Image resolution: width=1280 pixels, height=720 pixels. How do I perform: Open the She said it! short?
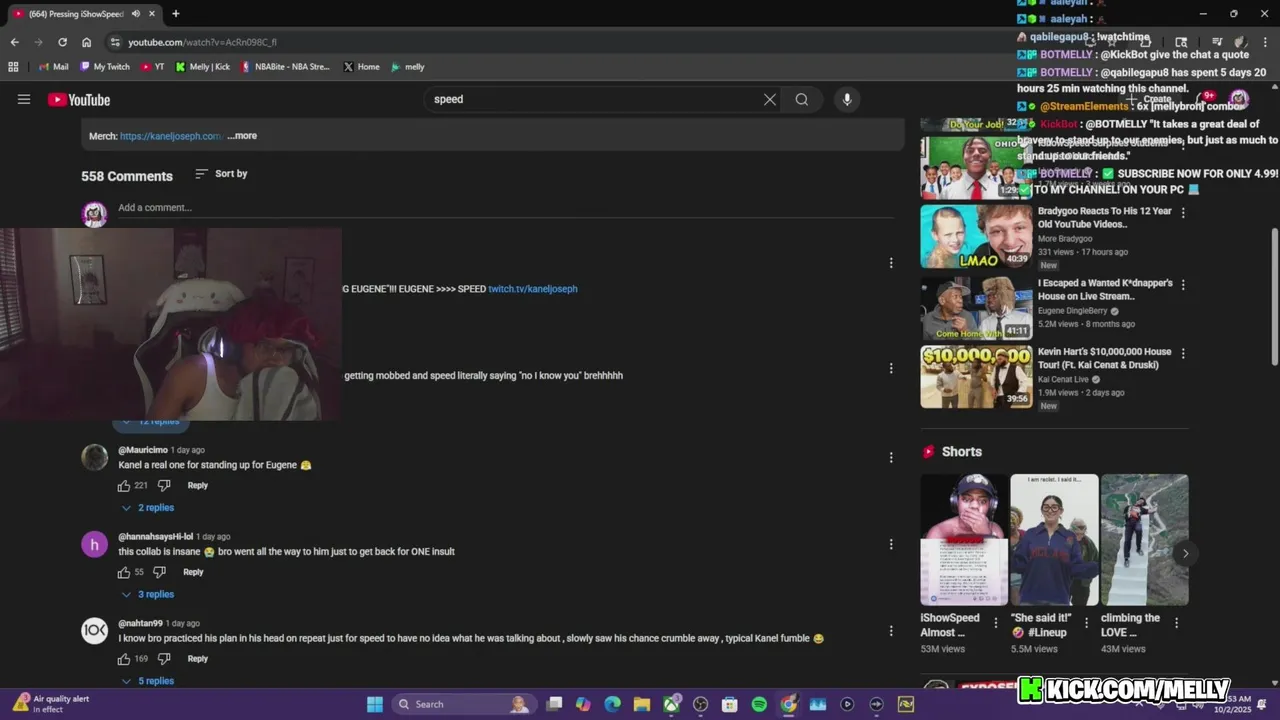[1054, 540]
